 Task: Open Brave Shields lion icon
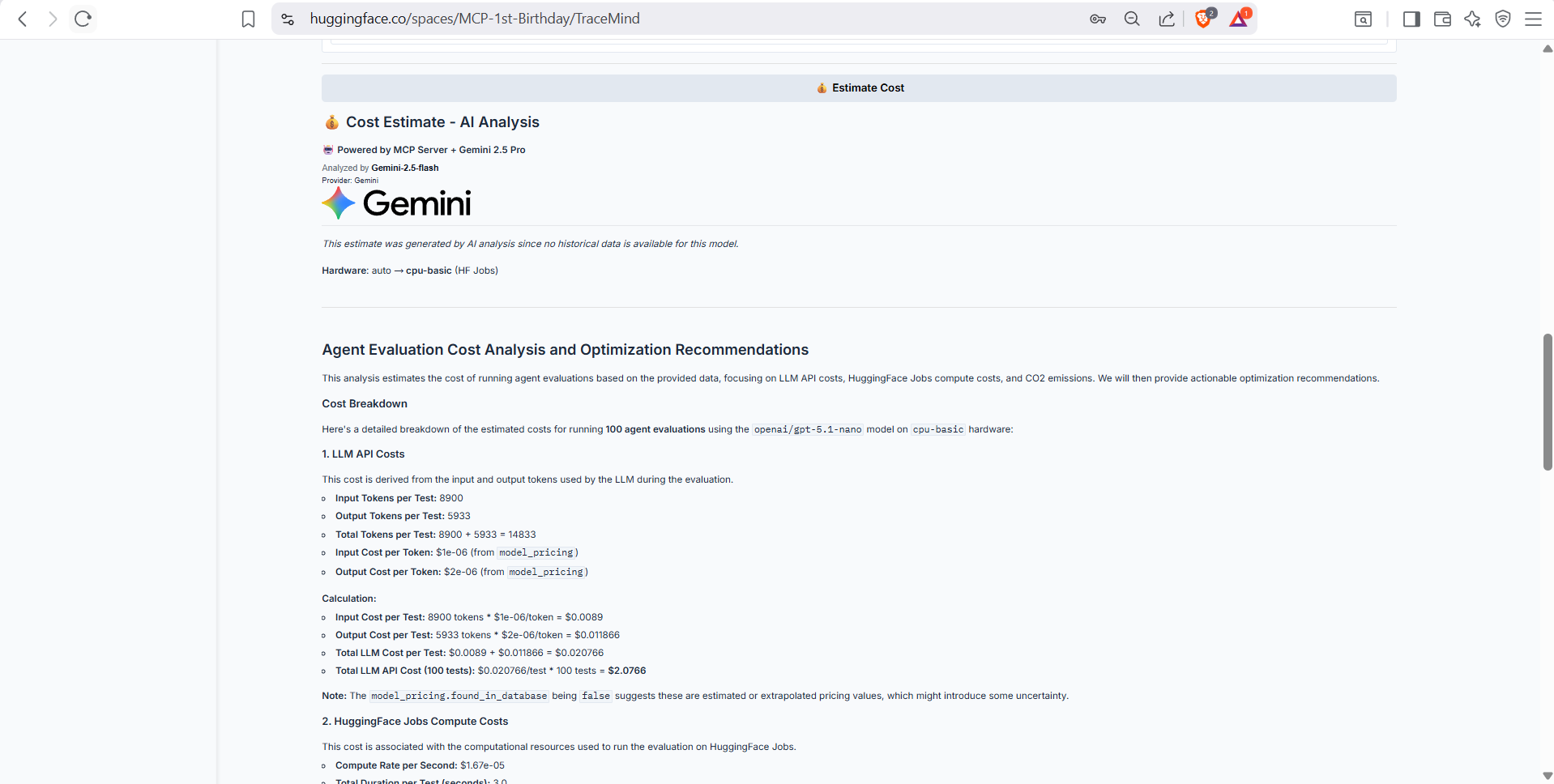tap(1204, 18)
